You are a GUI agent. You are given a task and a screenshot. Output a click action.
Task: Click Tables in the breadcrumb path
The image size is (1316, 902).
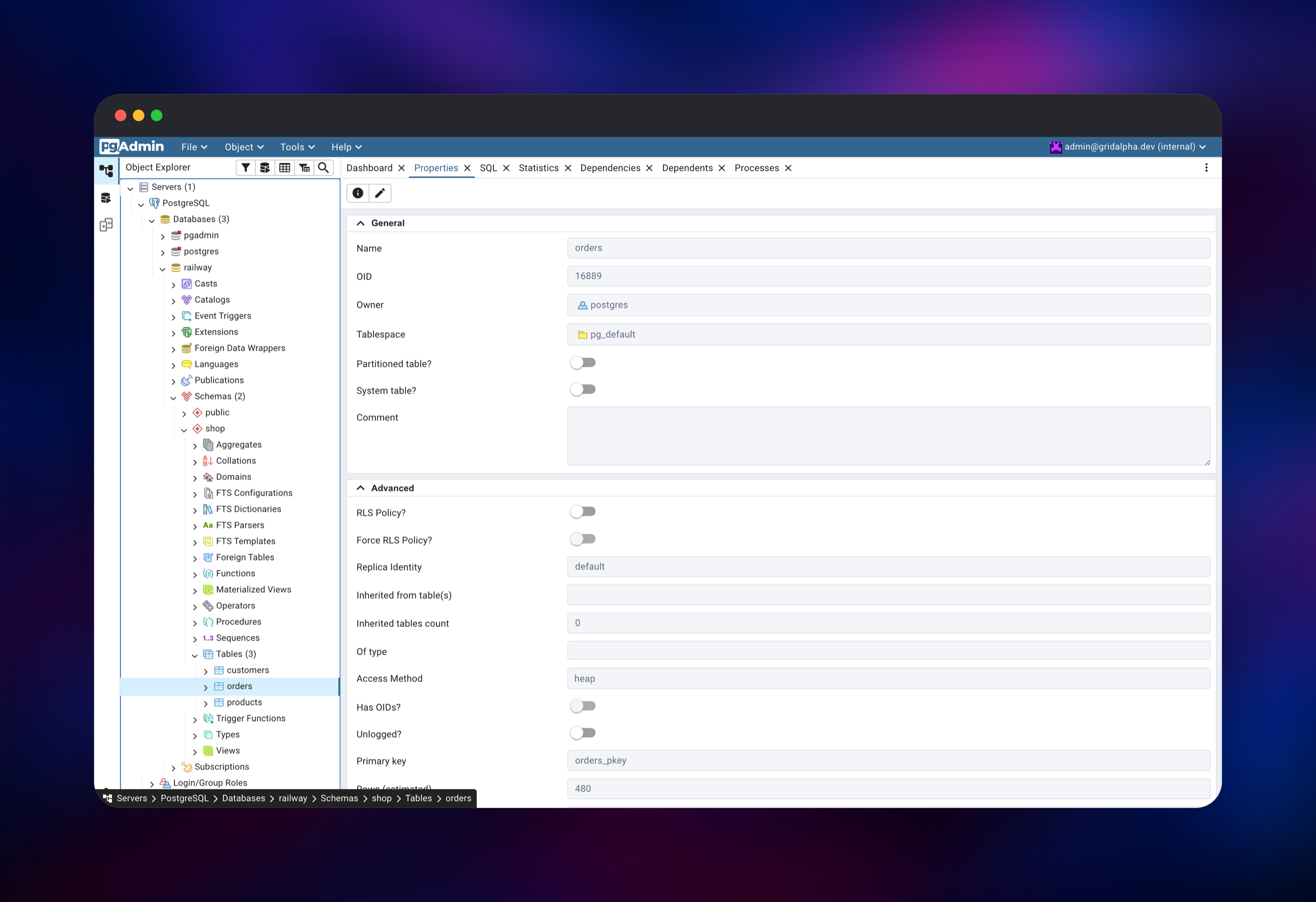tap(419, 798)
